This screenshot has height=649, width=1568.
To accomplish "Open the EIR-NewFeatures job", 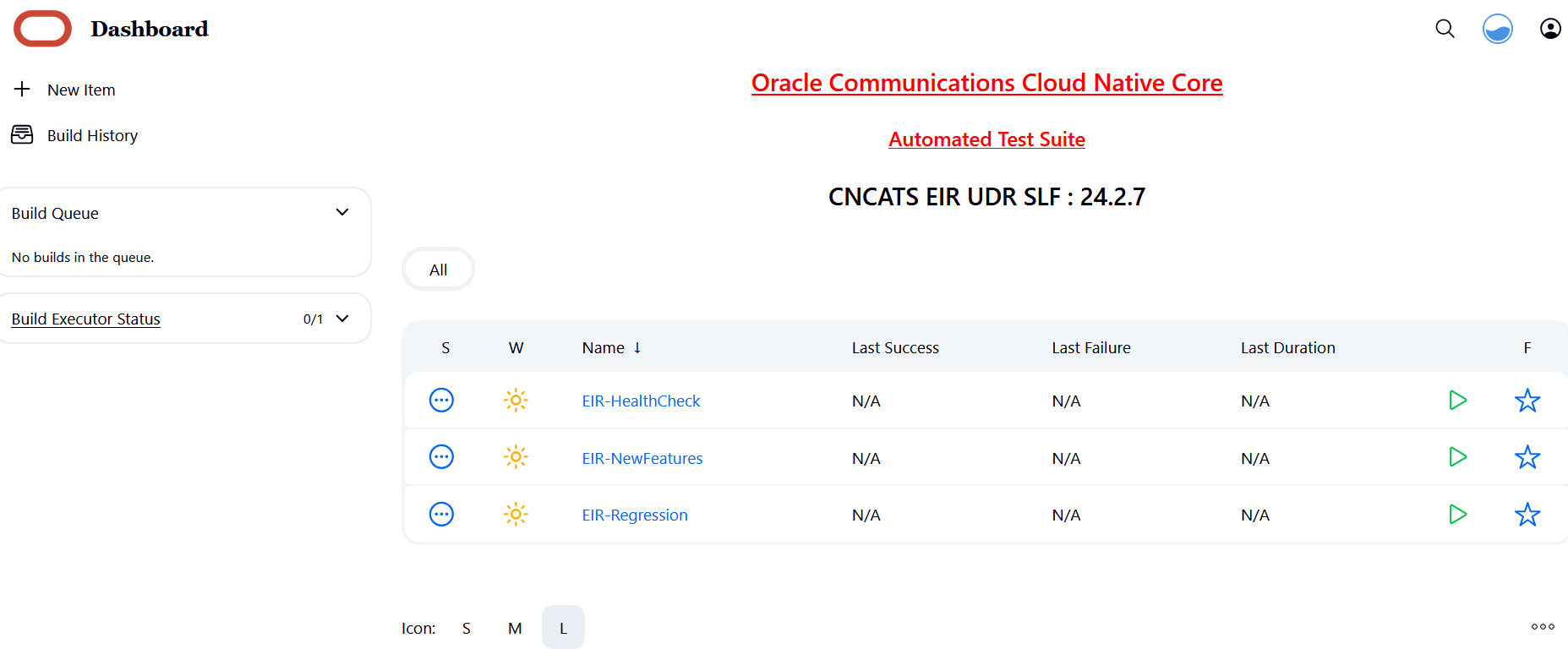I will click(x=642, y=458).
